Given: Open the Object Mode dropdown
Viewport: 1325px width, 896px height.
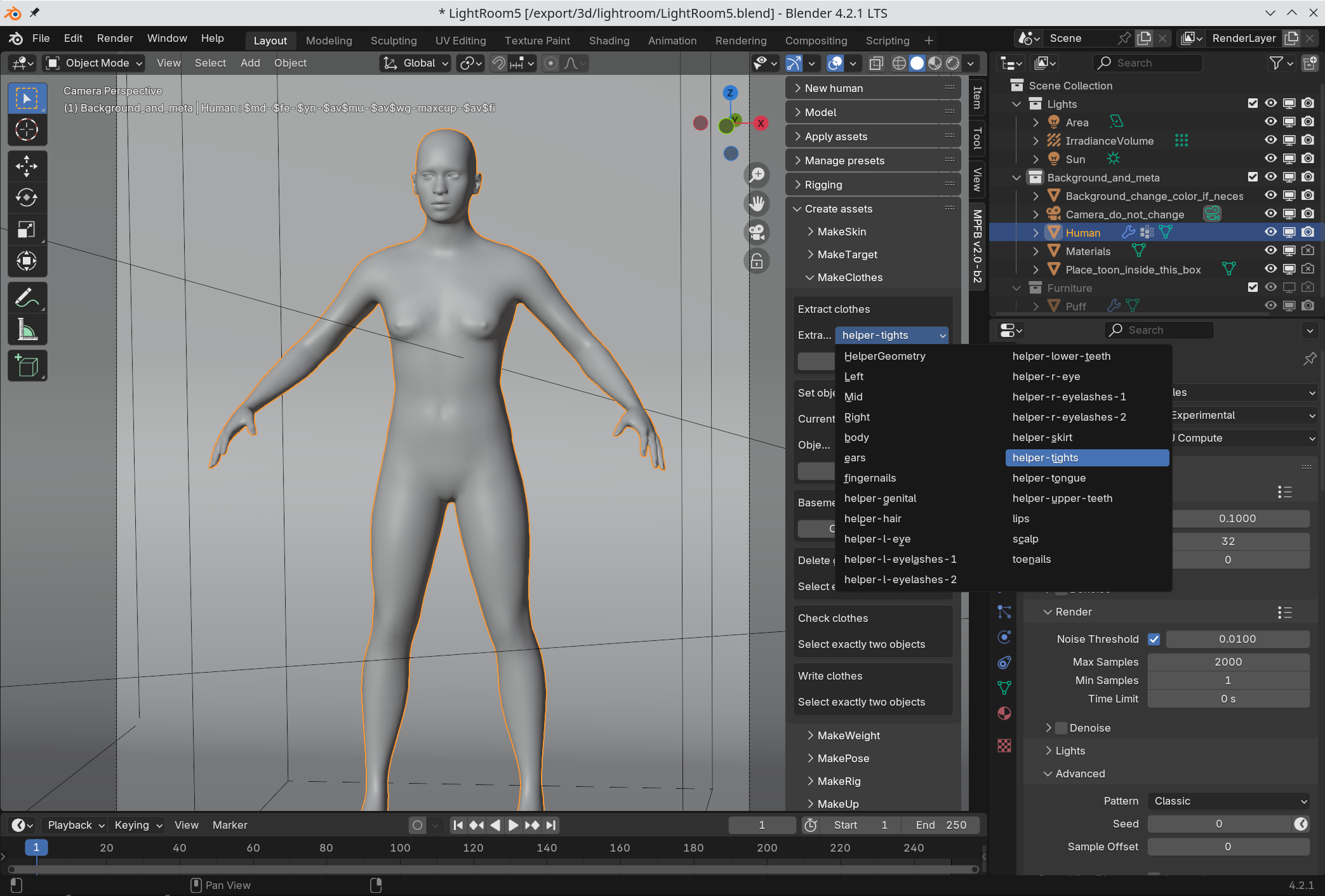Looking at the screenshot, I should tap(94, 63).
